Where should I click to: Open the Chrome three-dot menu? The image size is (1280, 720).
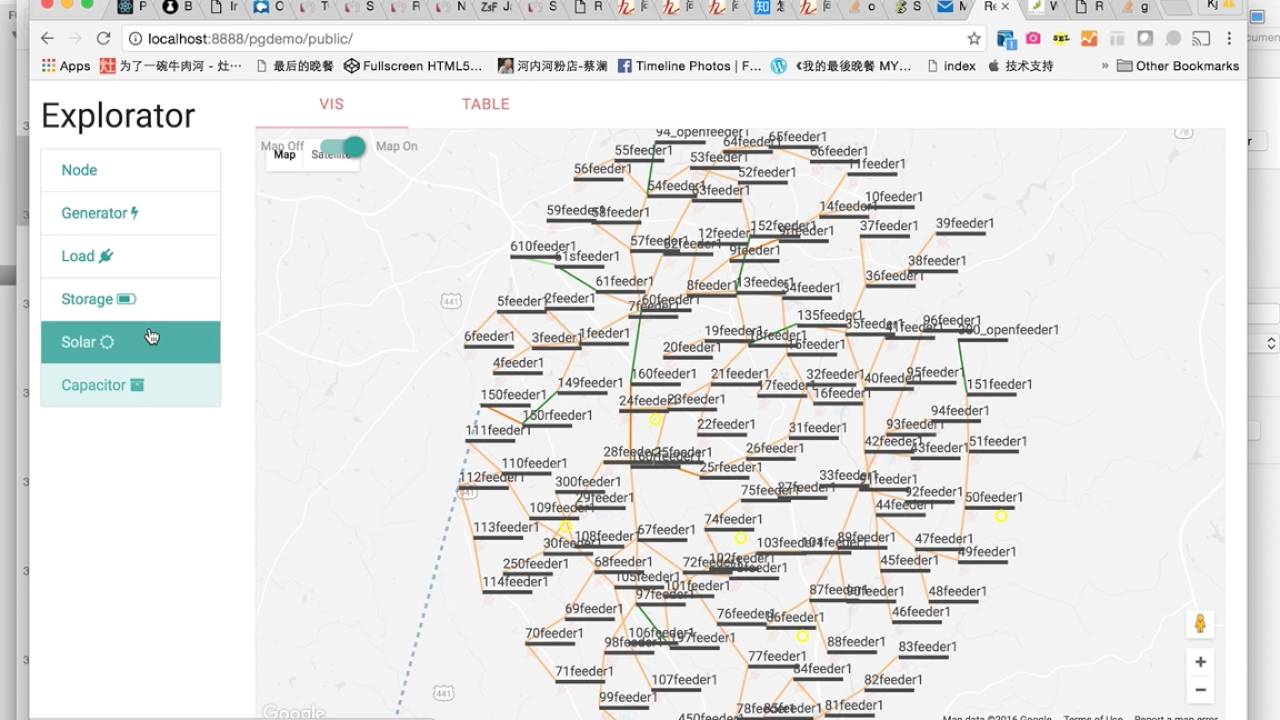point(1229,38)
